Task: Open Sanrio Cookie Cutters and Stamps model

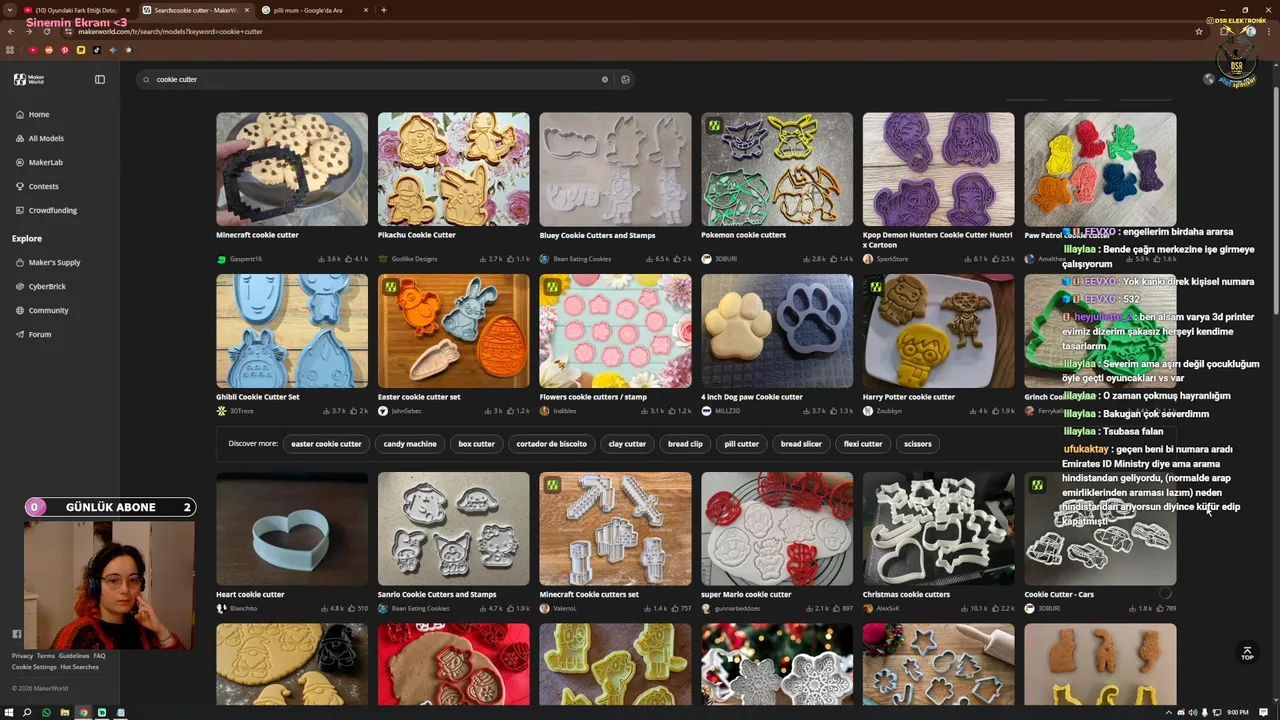Action: (x=454, y=529)
